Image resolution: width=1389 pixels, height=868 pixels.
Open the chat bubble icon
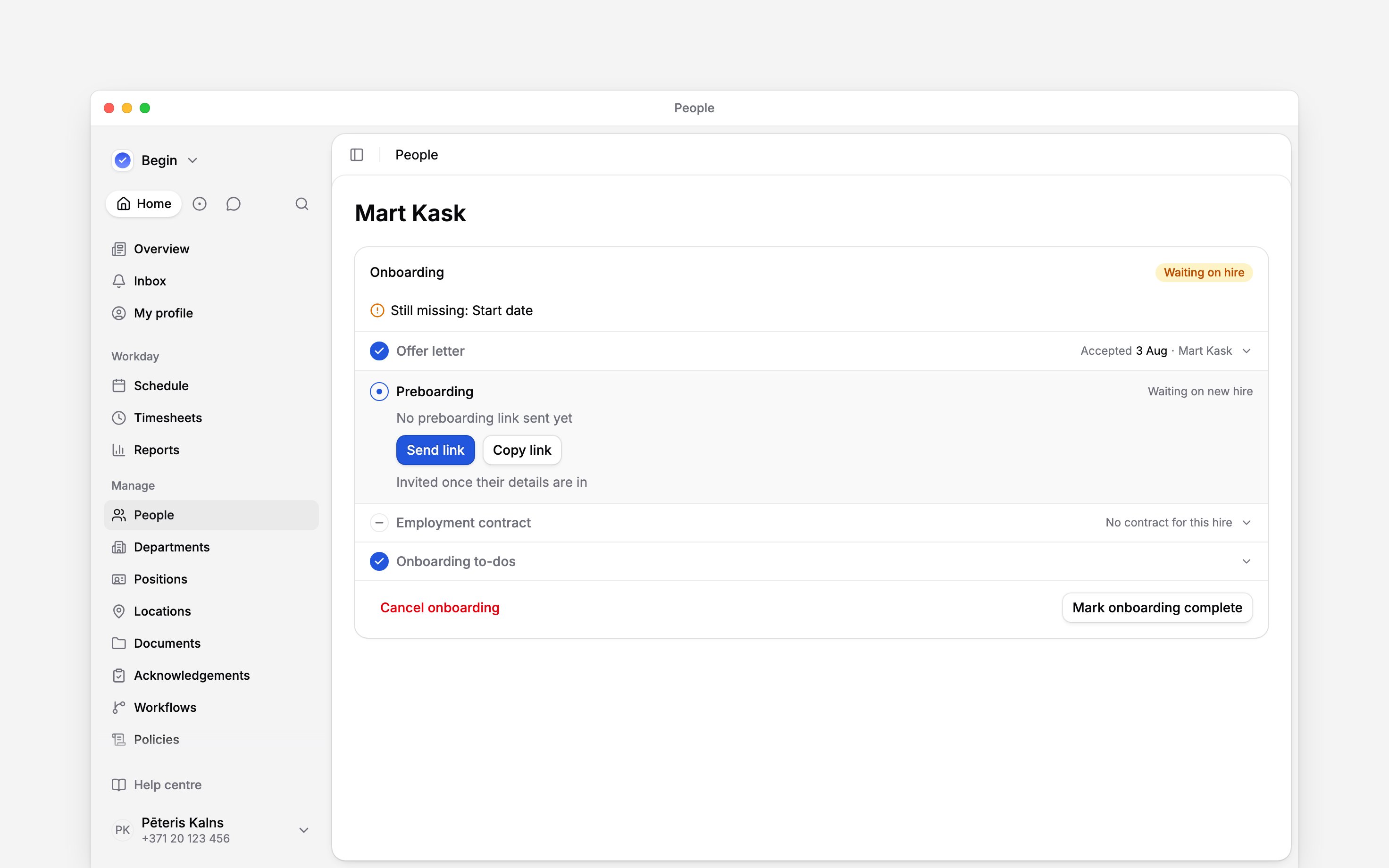(233, 204)
